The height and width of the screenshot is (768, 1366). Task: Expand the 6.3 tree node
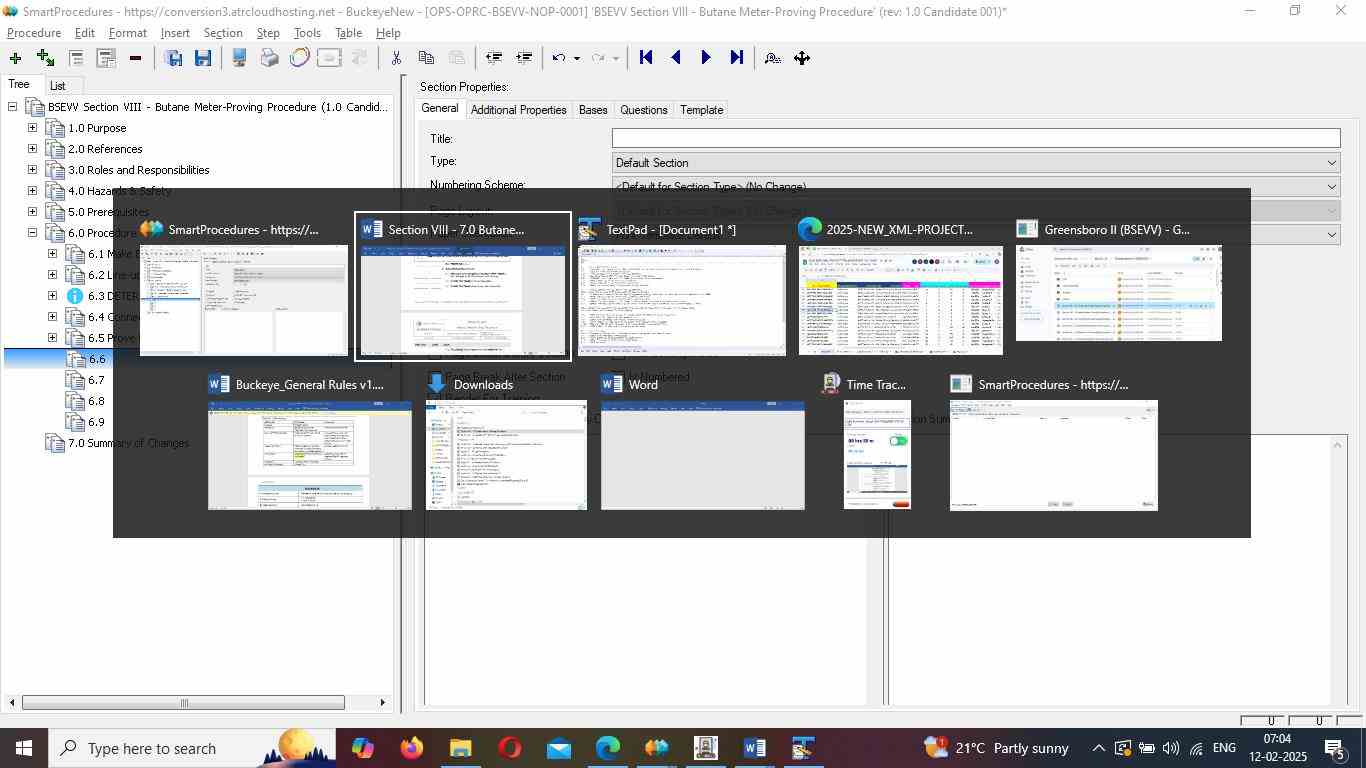52,296
